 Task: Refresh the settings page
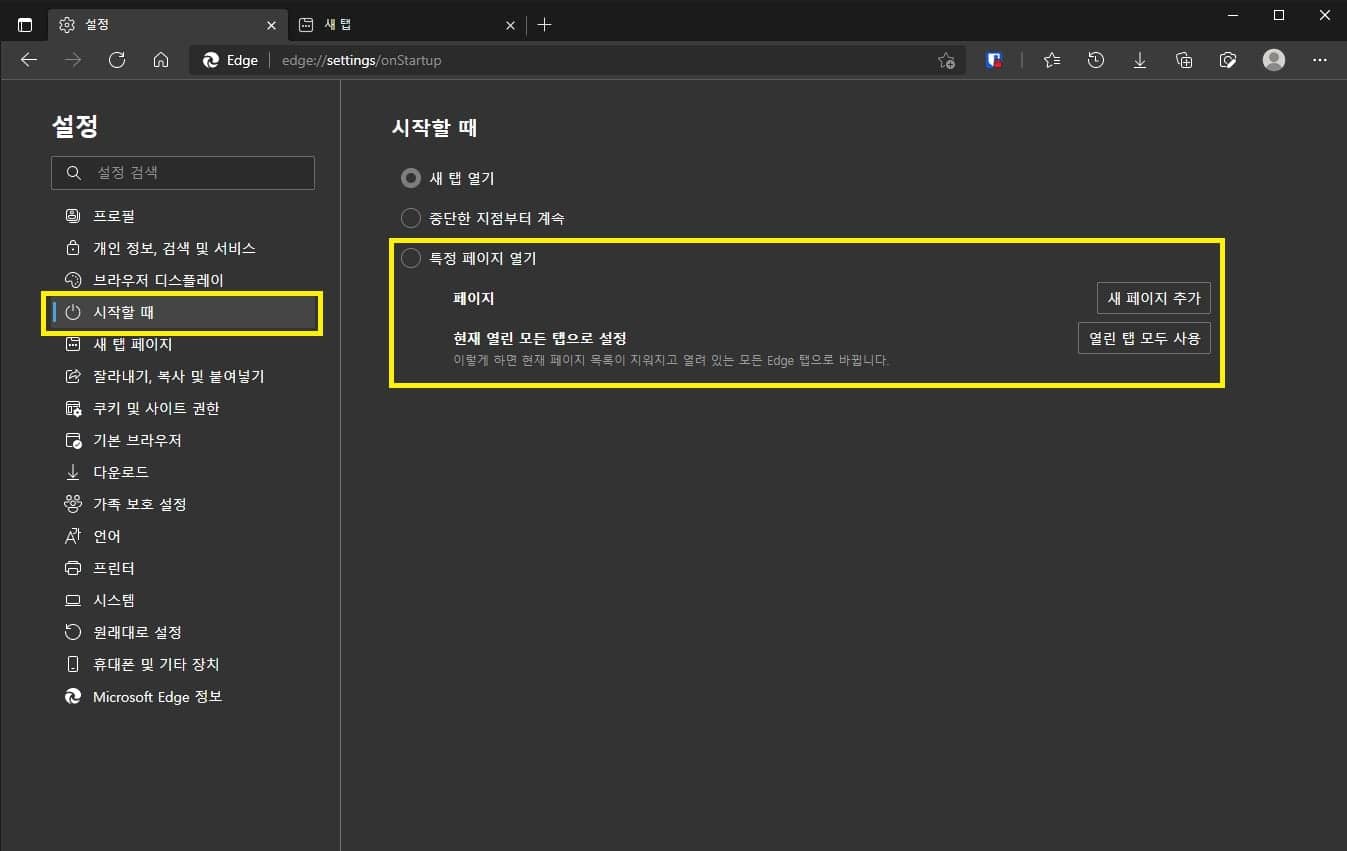point(117,60)
